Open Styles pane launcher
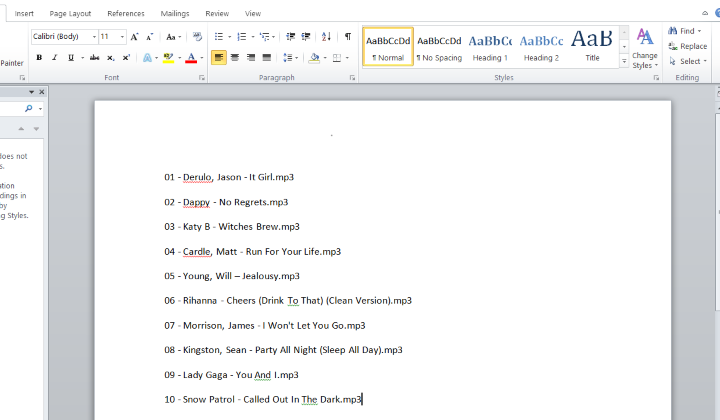 point(656,78)
